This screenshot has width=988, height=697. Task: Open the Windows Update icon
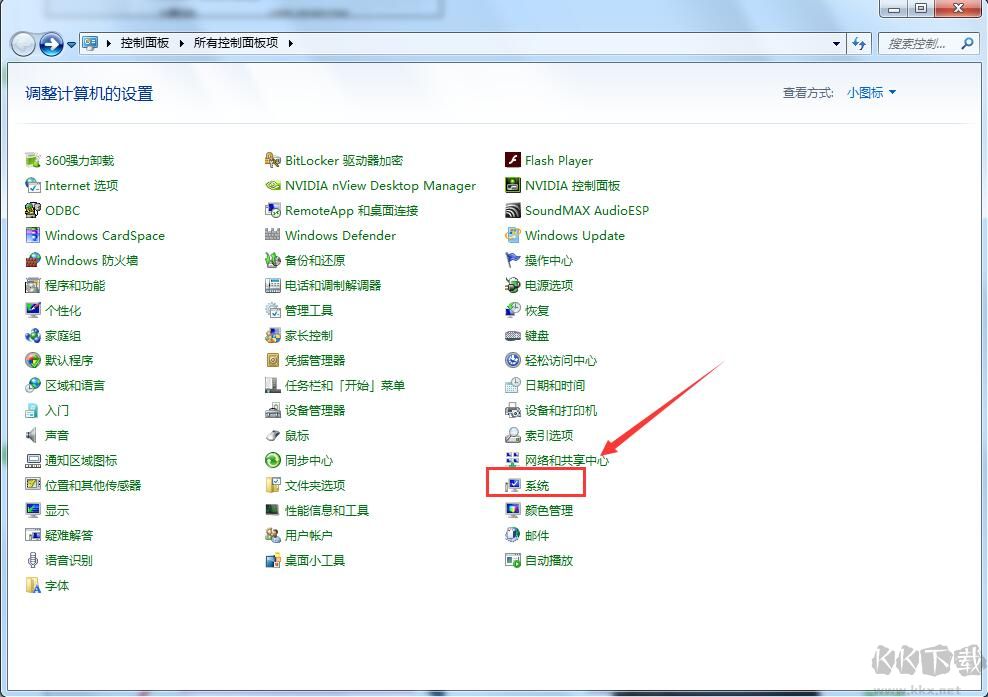click(x=513, y=235)
